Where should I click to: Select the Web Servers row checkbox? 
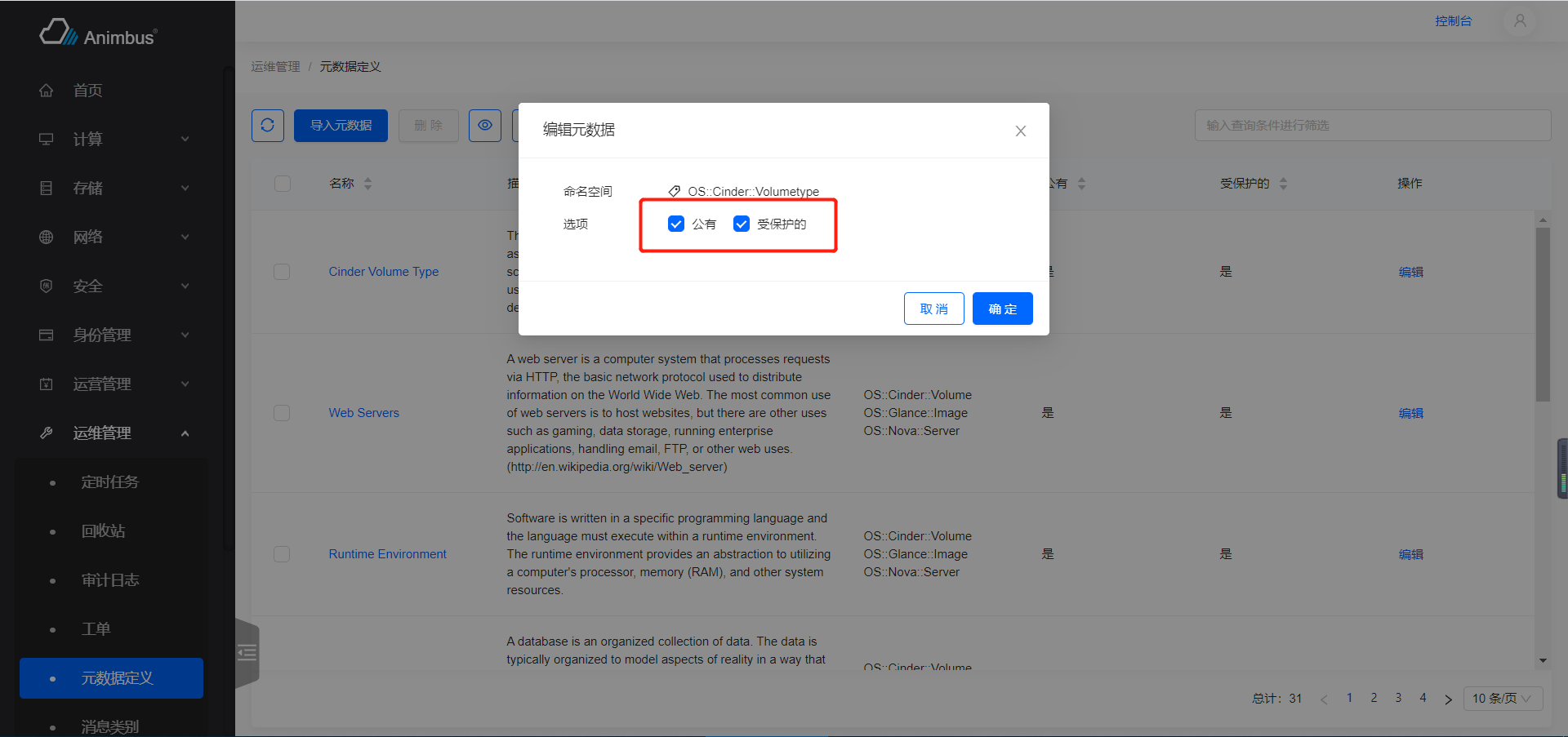click(282, 413)
